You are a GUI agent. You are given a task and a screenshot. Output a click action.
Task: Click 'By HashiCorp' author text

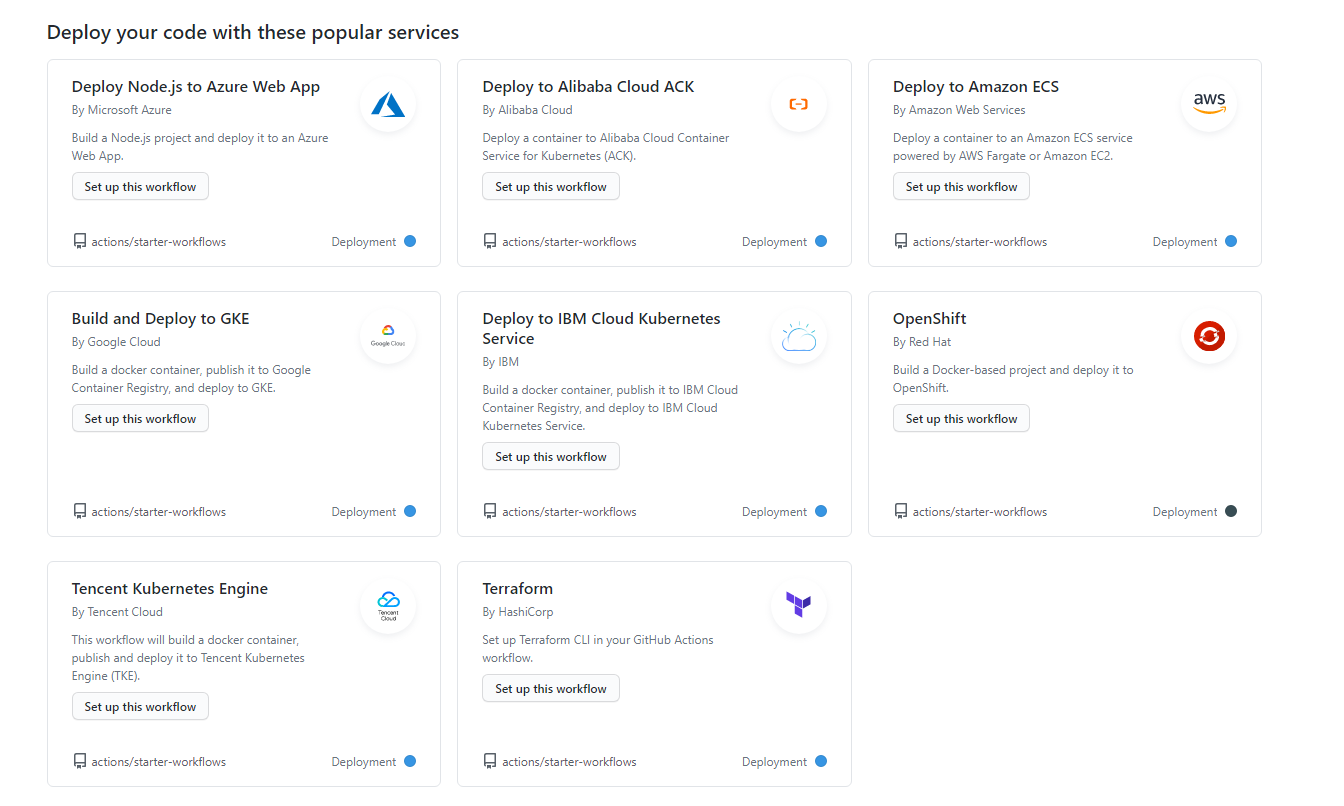point(518,612)
